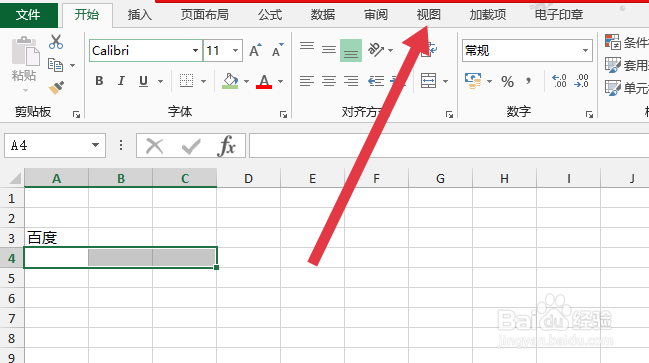Click the Insert Function fx icon

coord(226,146)
